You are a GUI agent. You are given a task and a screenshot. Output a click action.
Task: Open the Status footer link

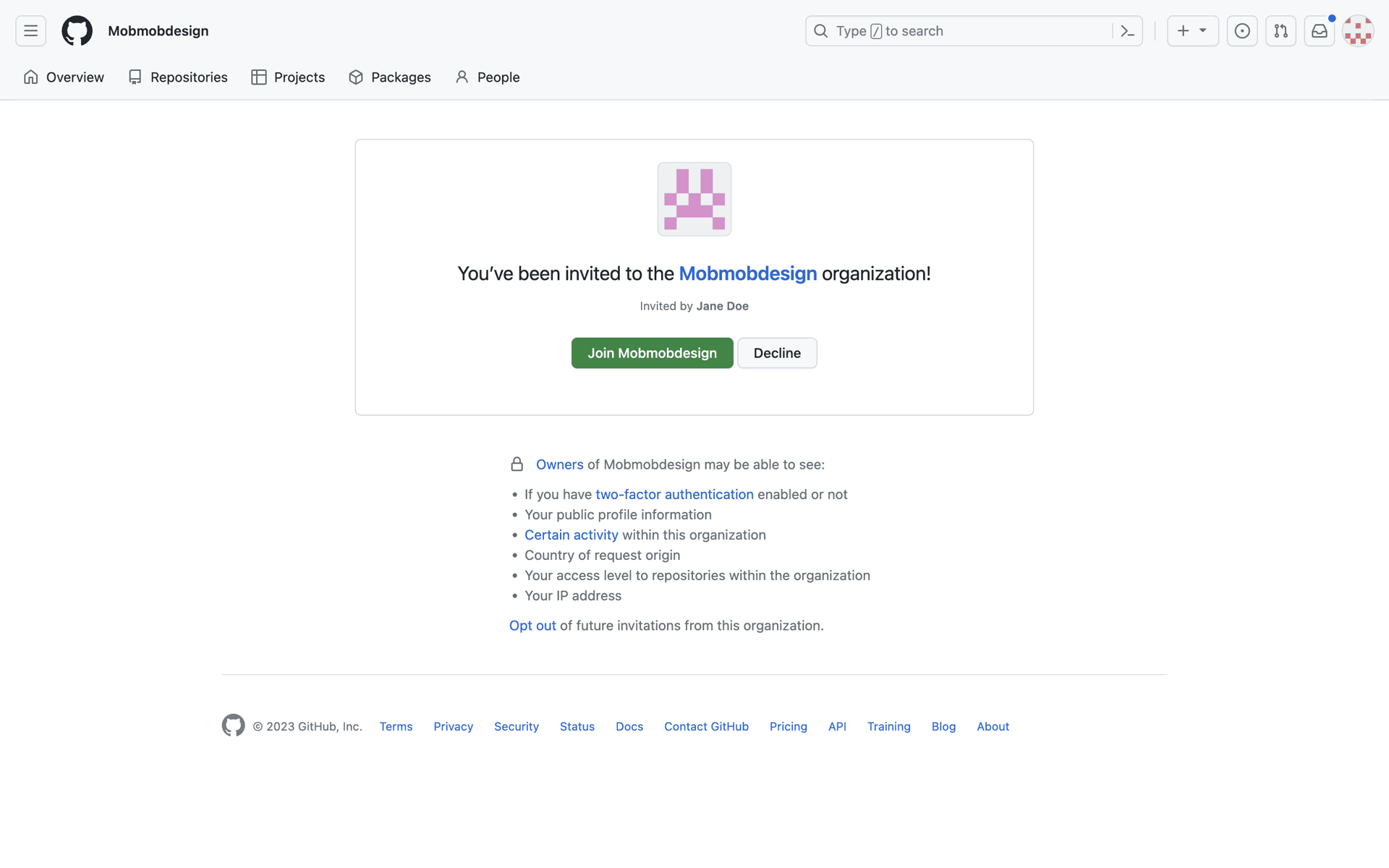[577, 726]
